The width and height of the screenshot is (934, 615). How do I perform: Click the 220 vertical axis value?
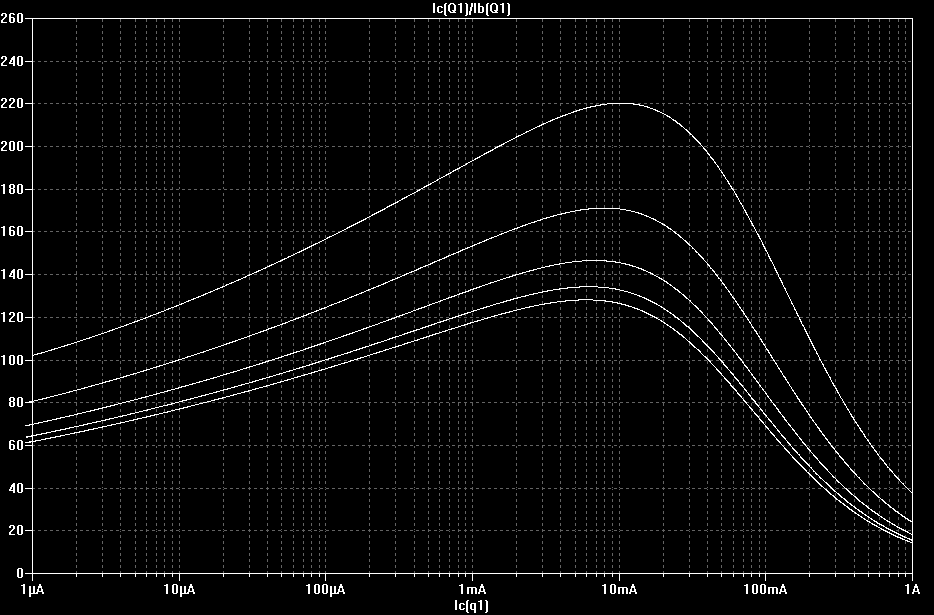tap(12, 104)
